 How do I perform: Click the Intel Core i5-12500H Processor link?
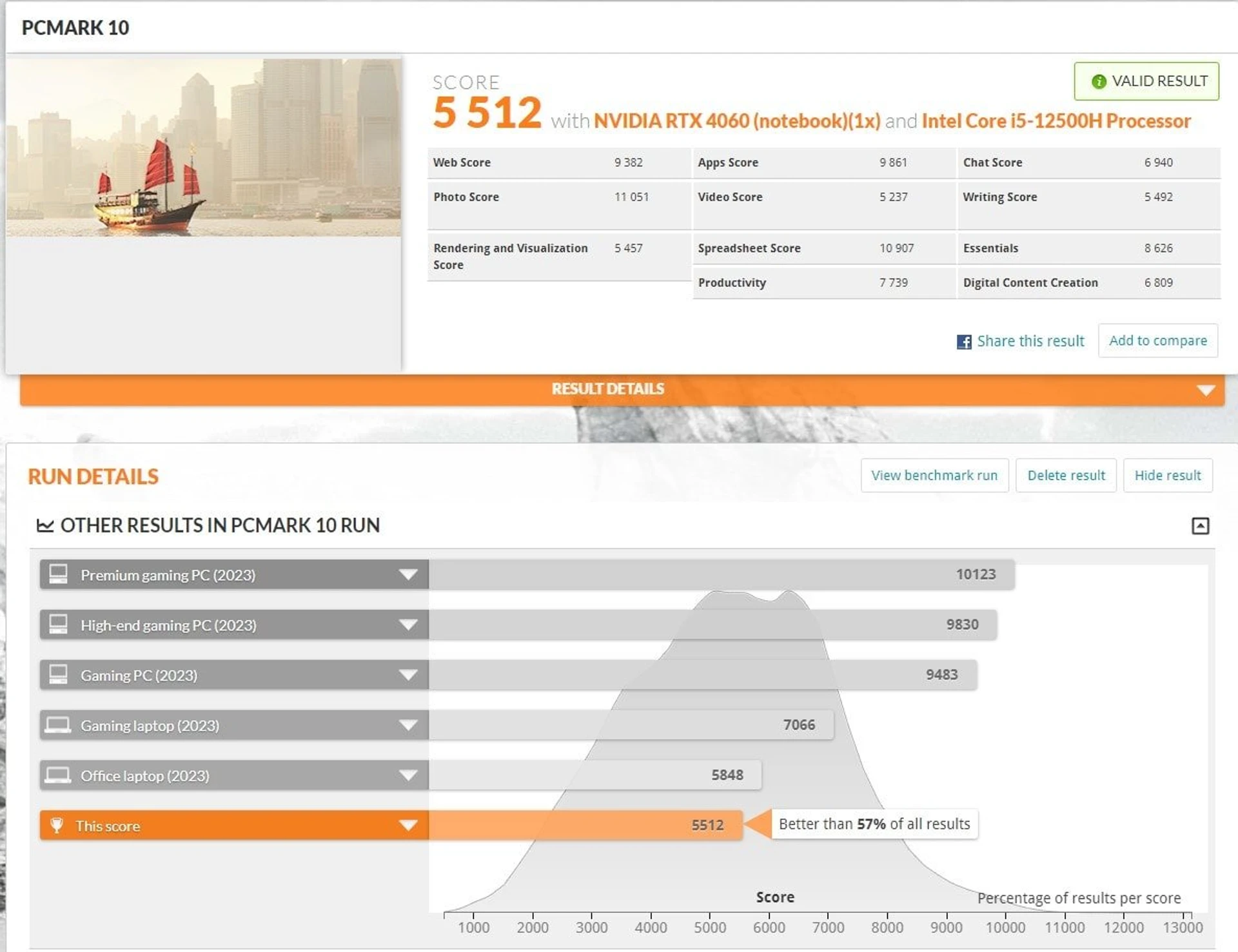pyautogui.click(x=1056, y=121)
